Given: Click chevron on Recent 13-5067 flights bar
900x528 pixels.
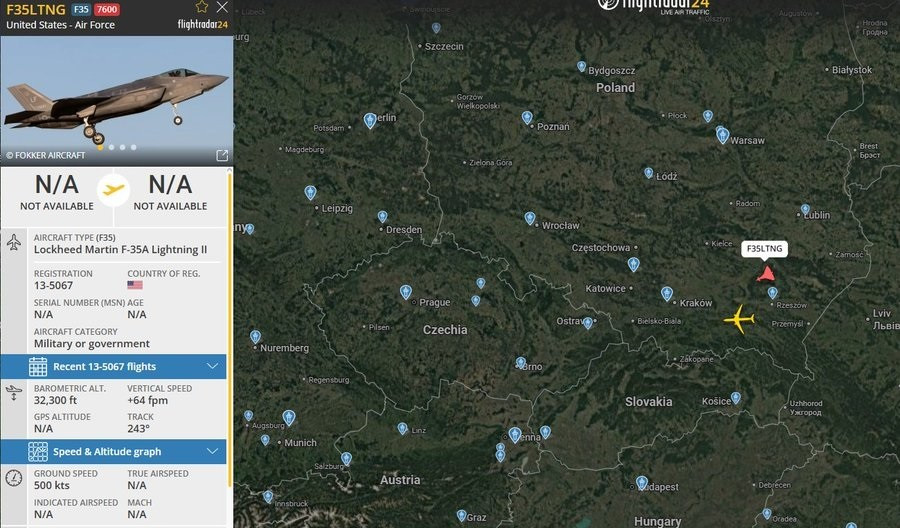Looking at the screenshot, I should pos(212,366).
